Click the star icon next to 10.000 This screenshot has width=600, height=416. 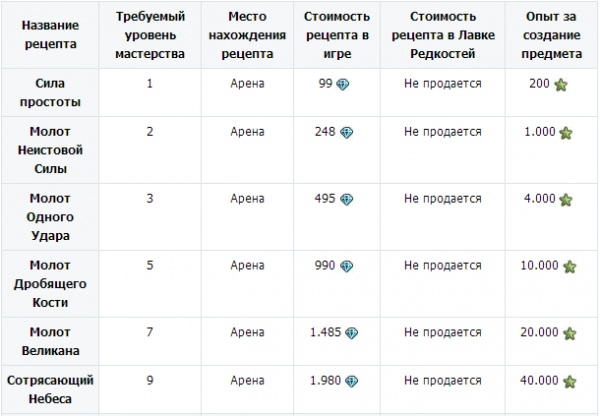pos(569,266)
